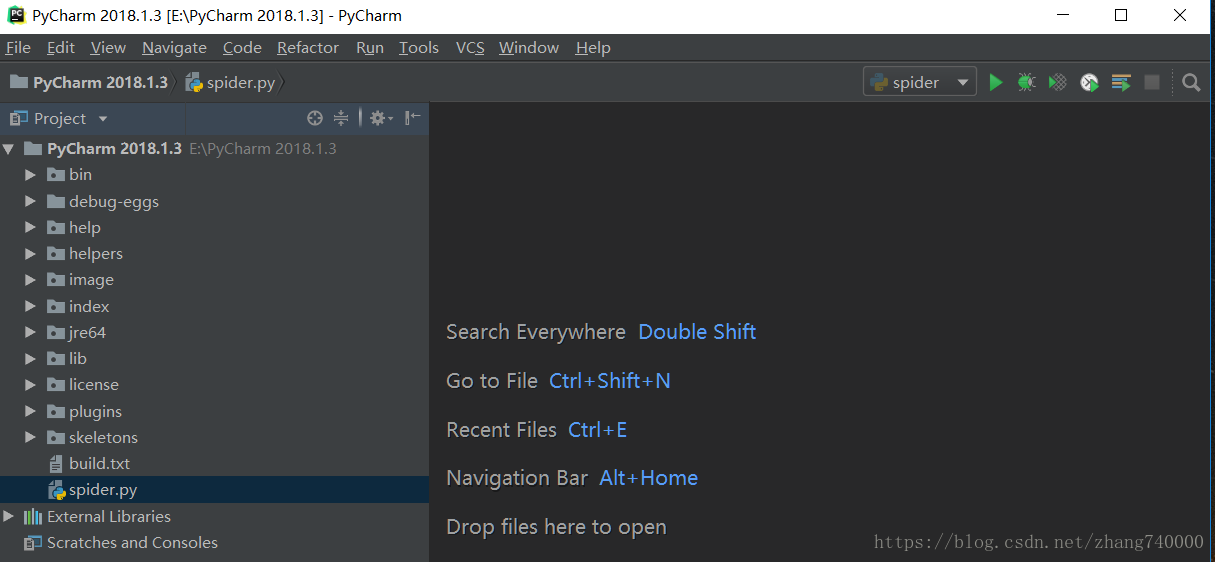Click the Ctrl+E shortcut text

598,430
